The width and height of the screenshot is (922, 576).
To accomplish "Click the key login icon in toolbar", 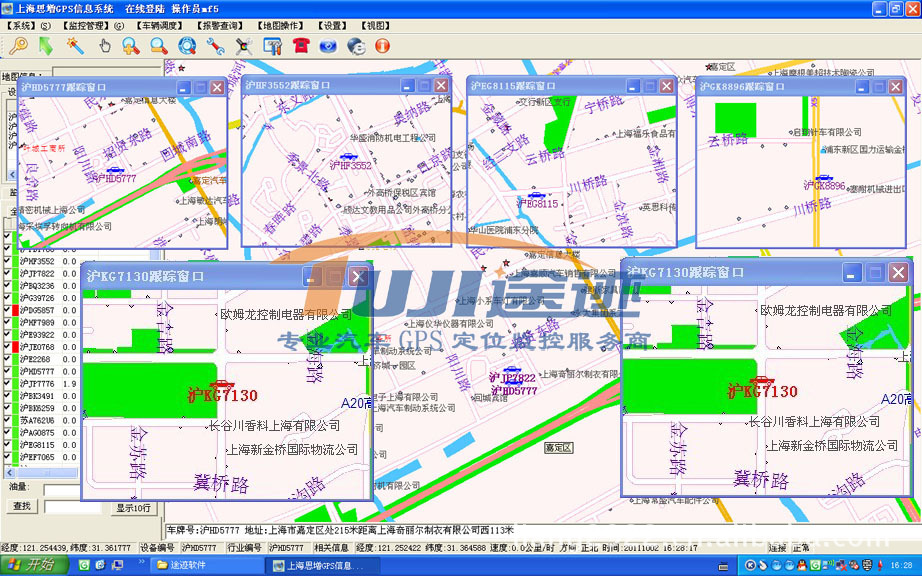I will tap(17, 45).
